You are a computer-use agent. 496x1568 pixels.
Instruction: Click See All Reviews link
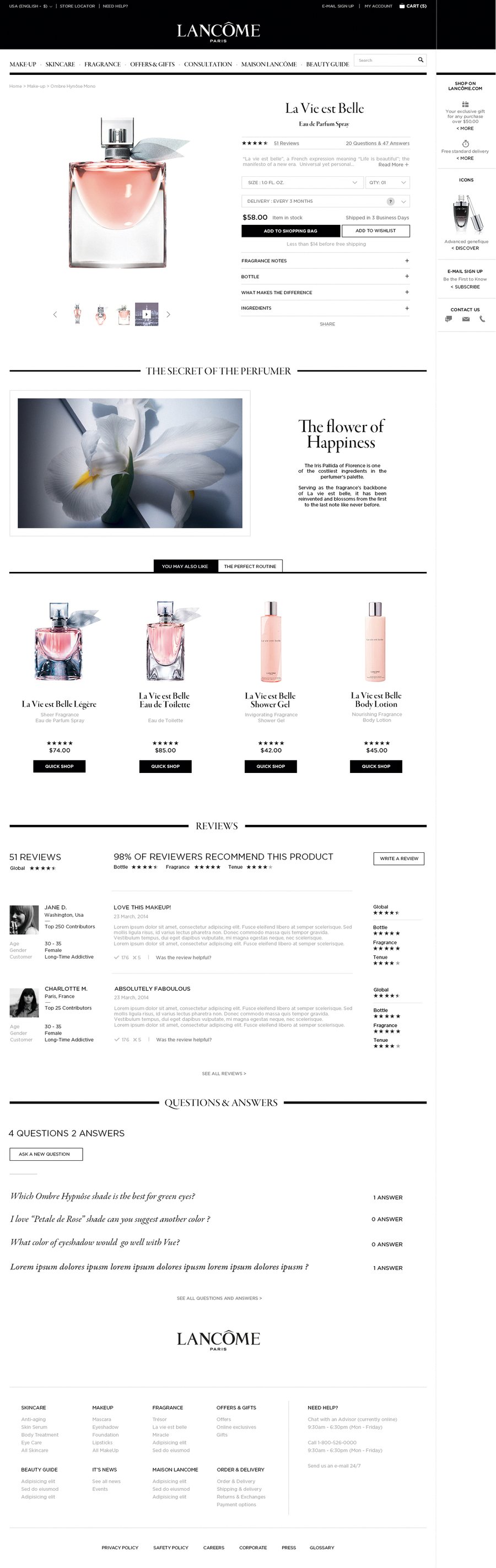(224, 1073)
